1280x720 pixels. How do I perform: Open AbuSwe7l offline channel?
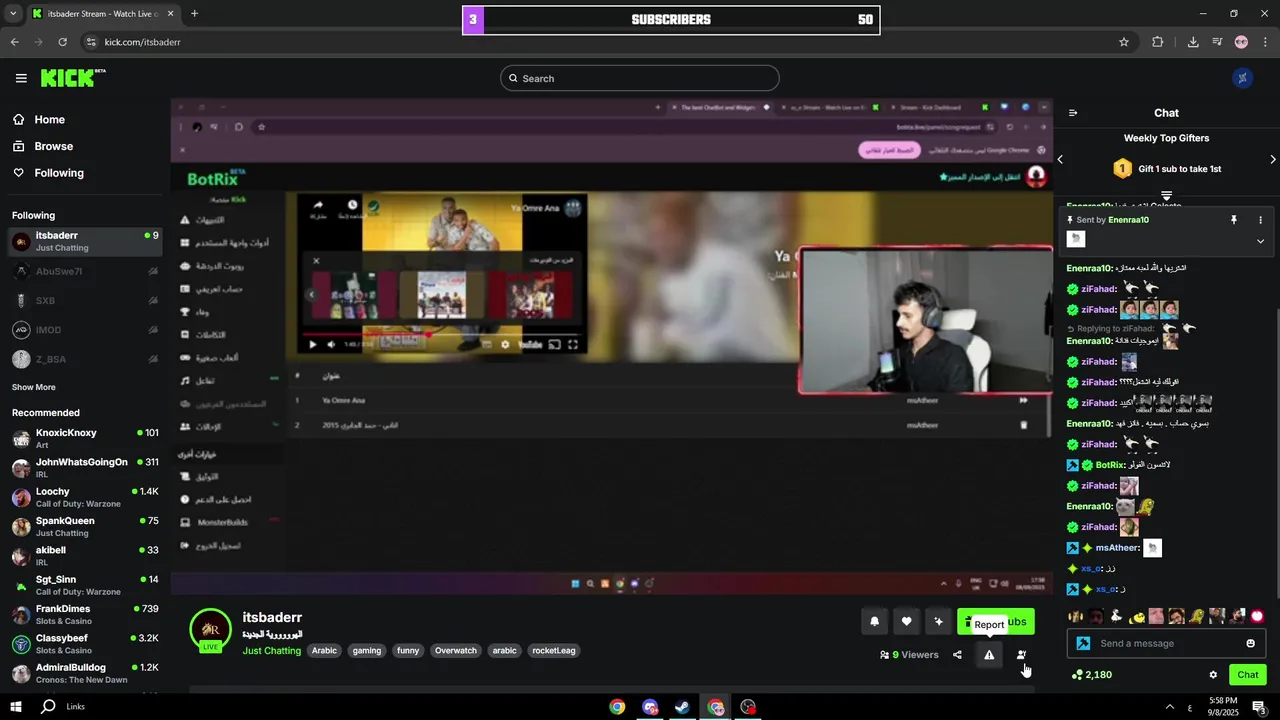point(85,271)
